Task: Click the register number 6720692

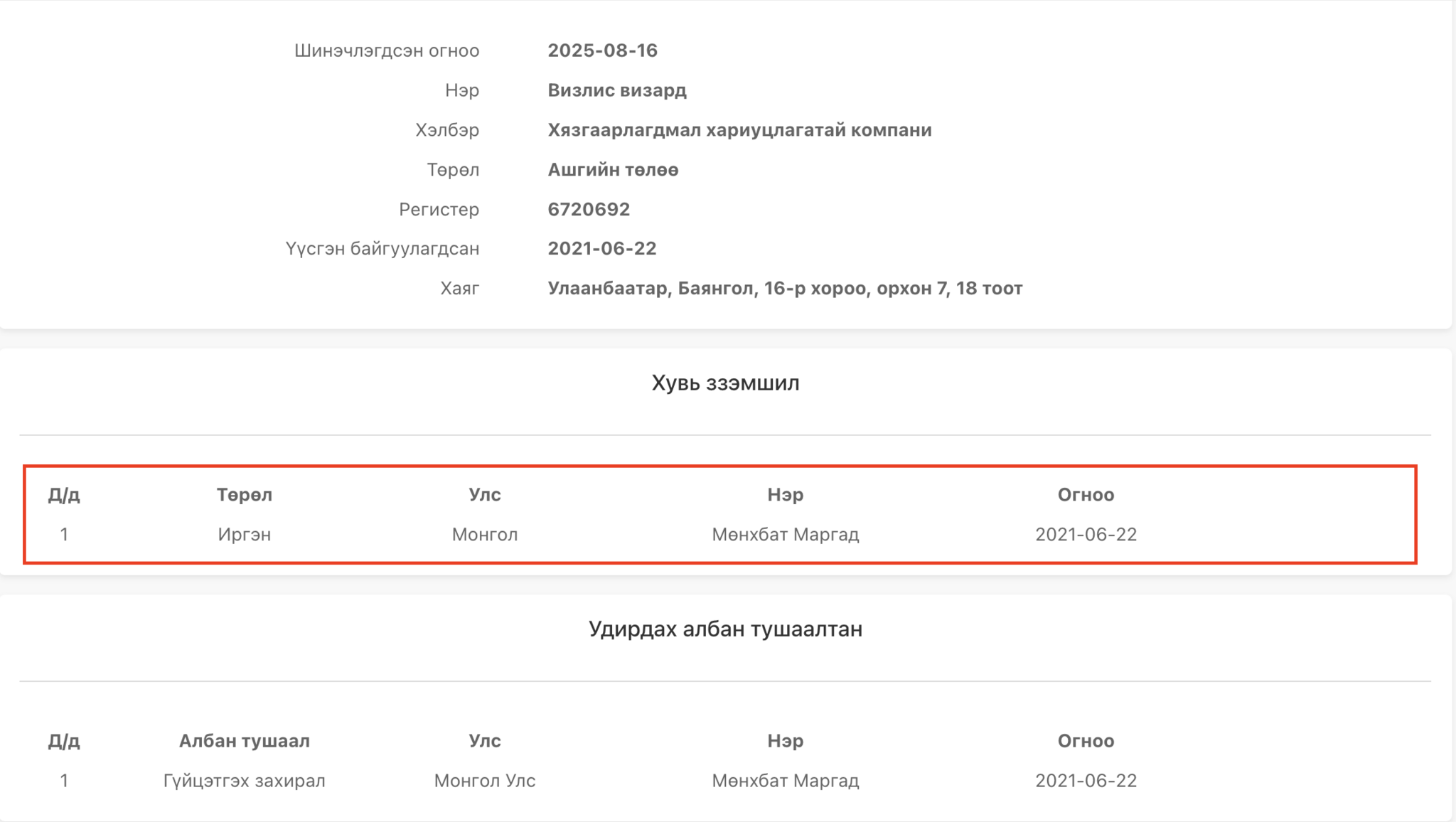Action: [589, 209]
